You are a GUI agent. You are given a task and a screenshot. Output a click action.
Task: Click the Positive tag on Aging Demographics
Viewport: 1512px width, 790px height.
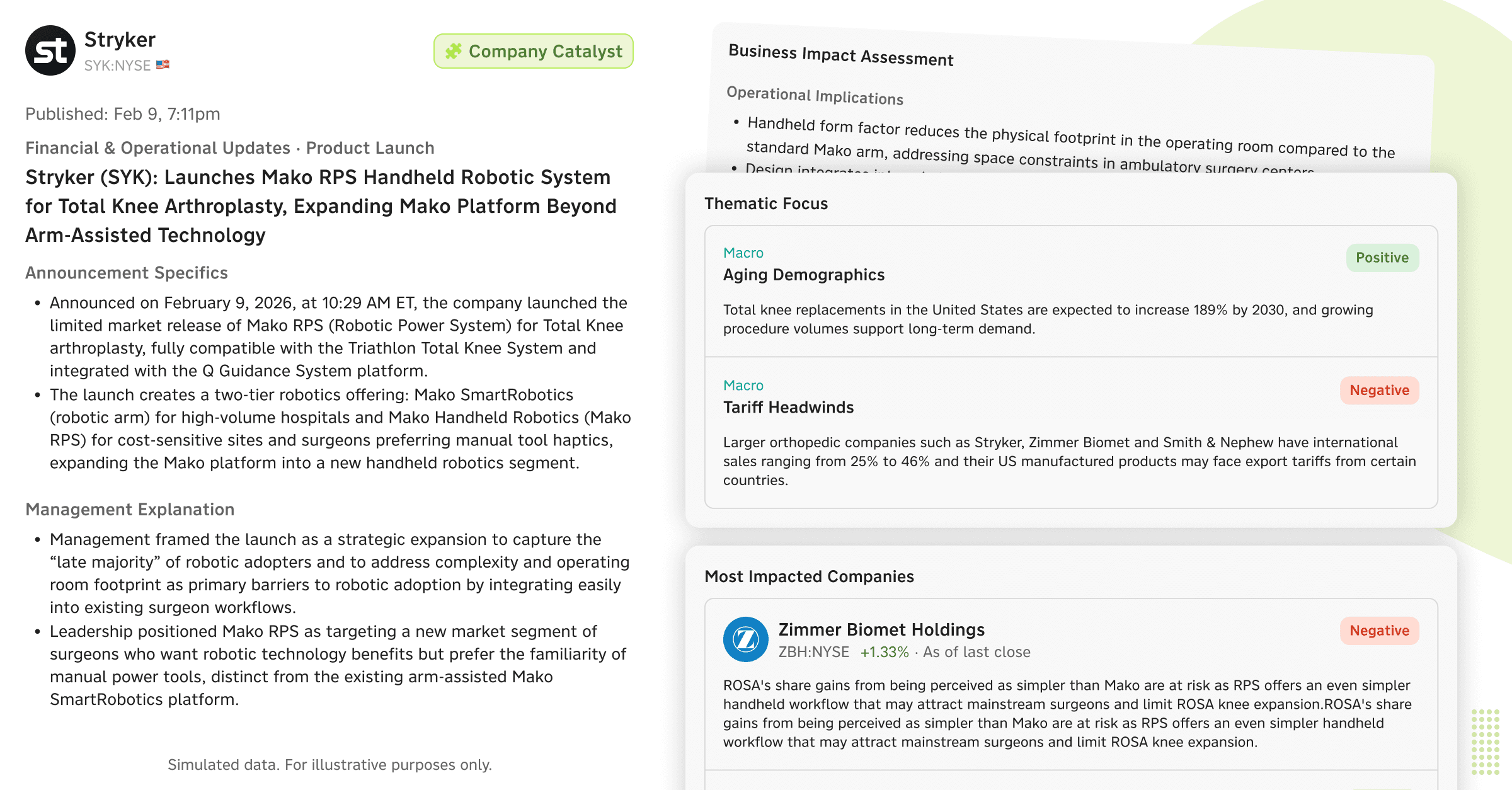pos(1382,258)
